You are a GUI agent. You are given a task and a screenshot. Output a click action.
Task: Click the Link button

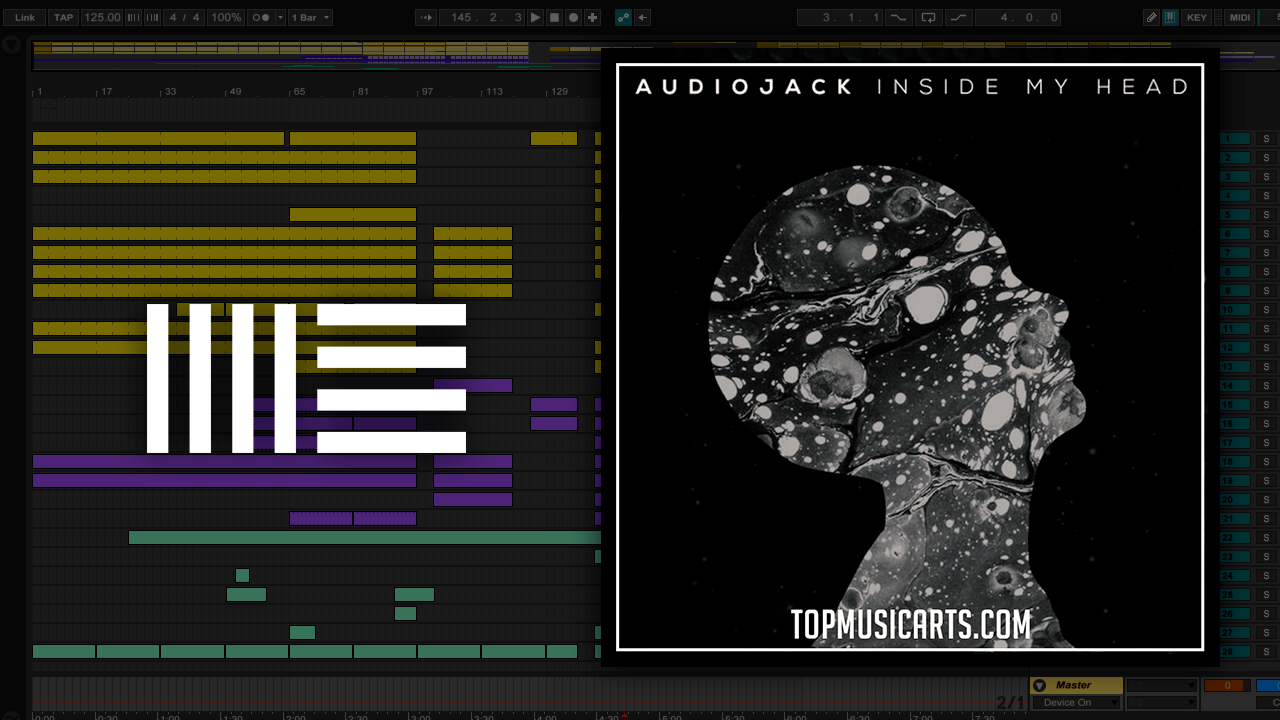[25, 17]
